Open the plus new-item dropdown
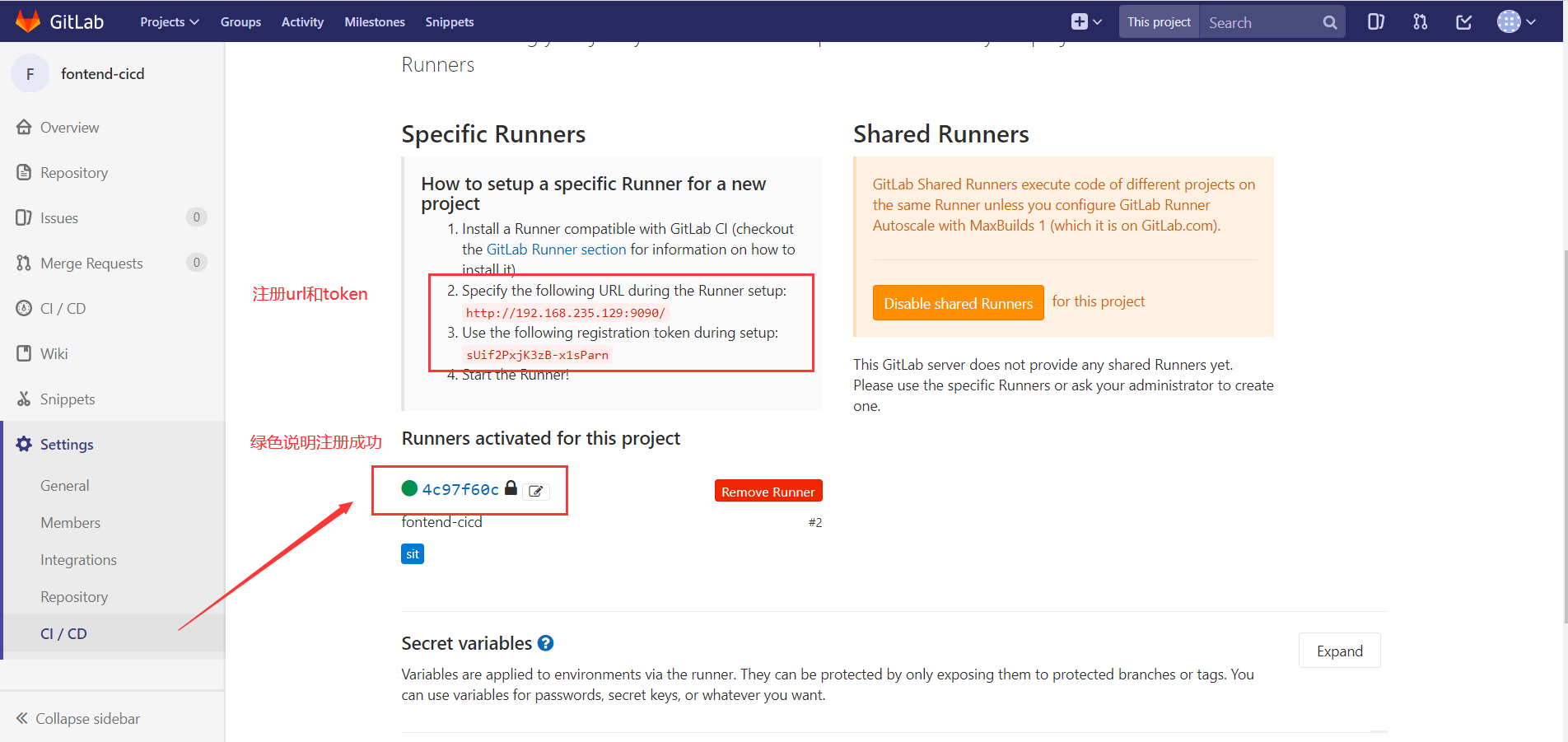1568x742 pixels. tap(1086, 22)
